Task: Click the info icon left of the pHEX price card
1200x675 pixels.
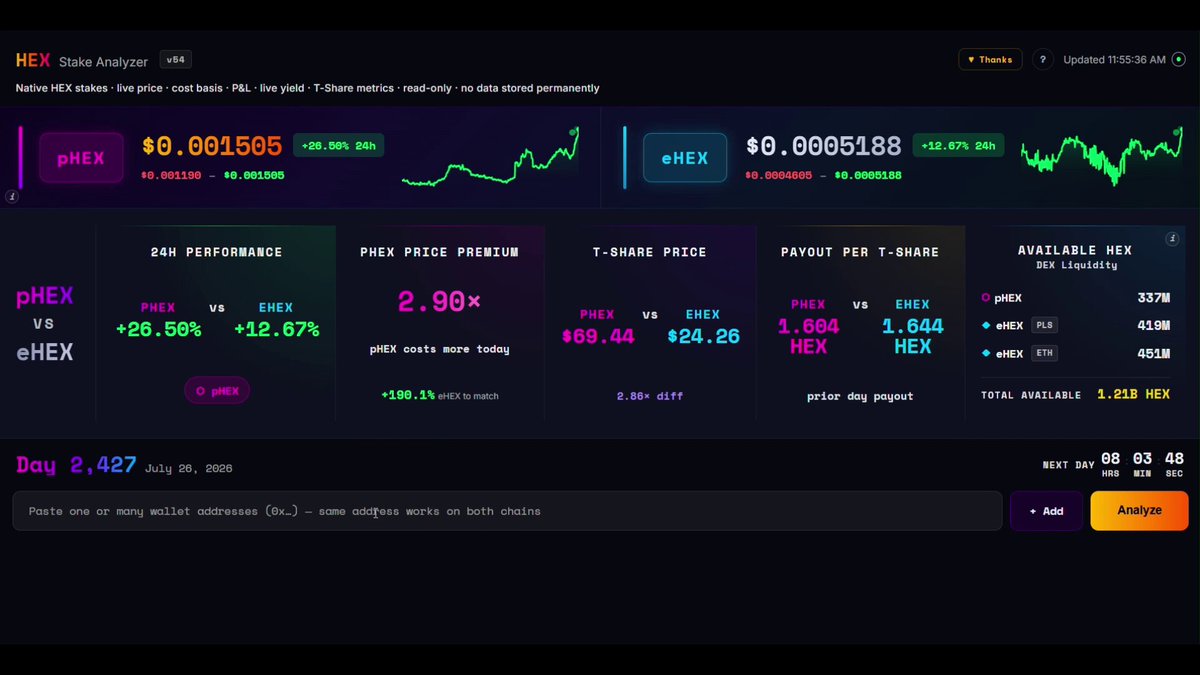Action: [x=12, y=197]
